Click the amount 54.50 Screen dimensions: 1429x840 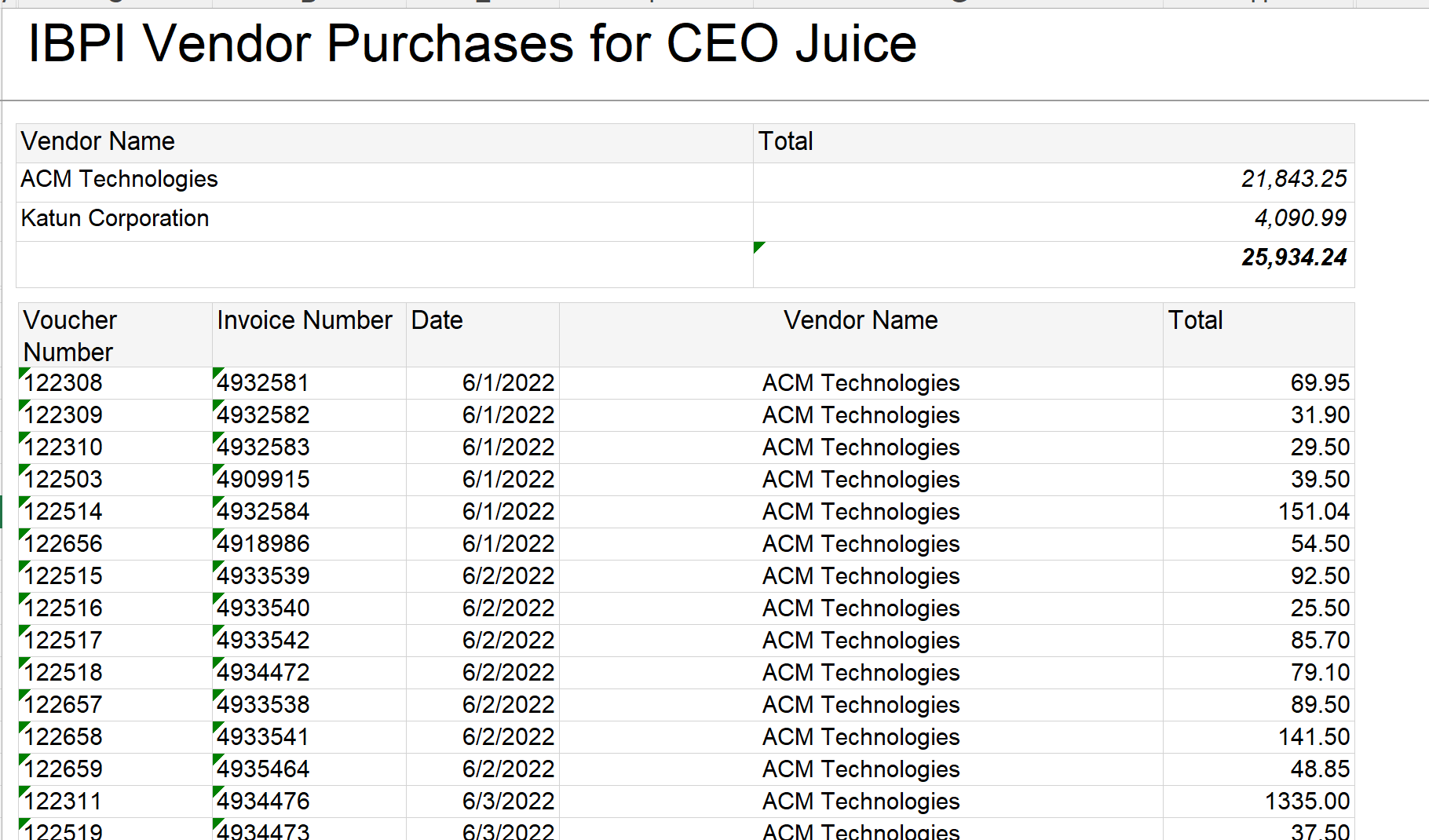click(1320, 544)
